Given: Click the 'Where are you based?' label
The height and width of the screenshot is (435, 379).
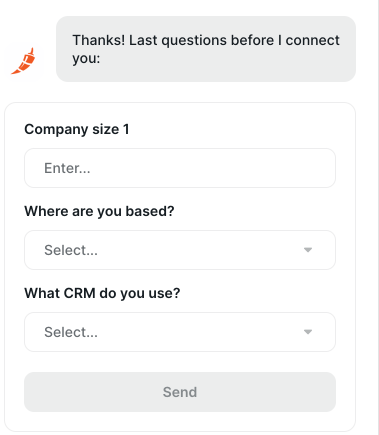Looking at the screenshot, I should coord(99,211).
